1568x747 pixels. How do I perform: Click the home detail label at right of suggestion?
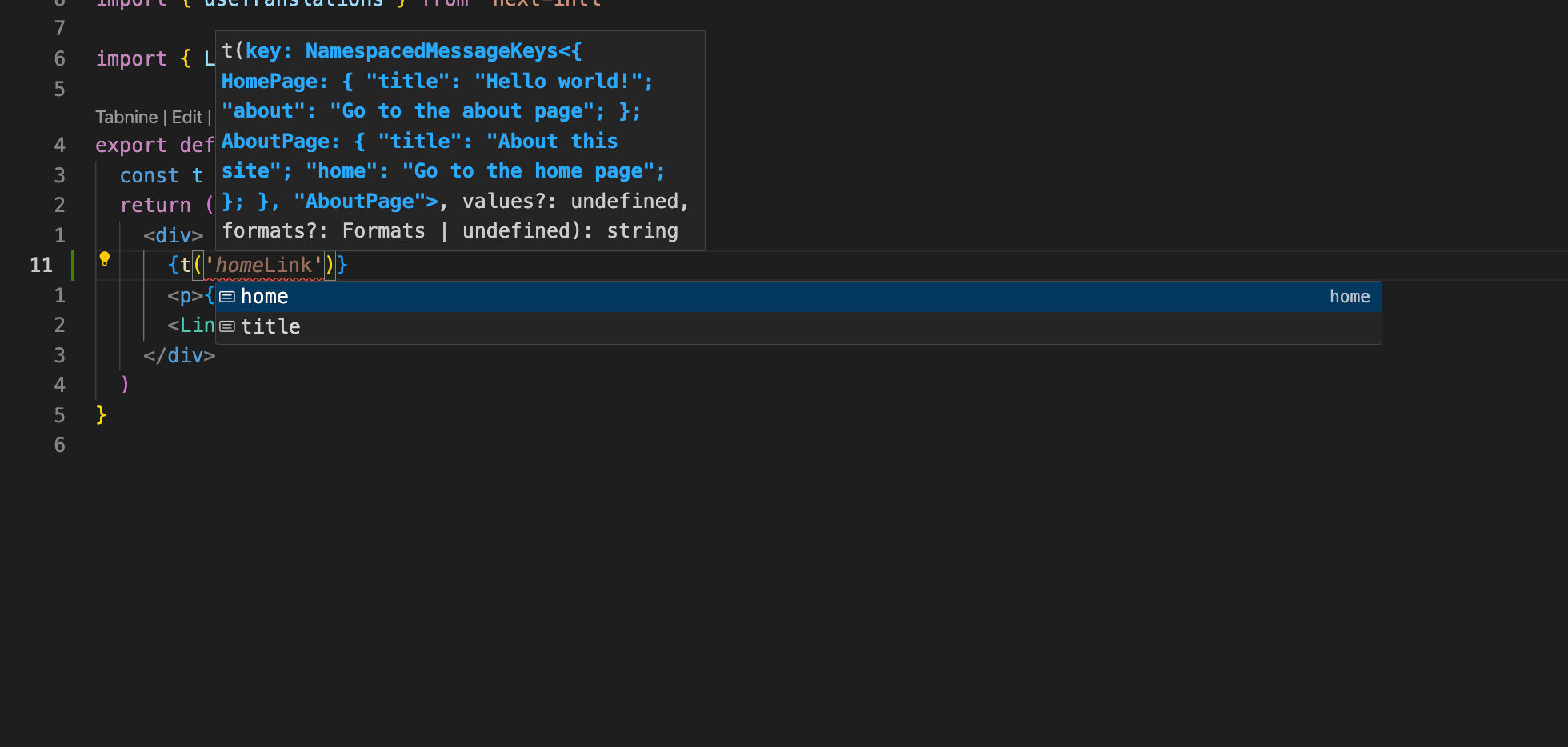1349,297
